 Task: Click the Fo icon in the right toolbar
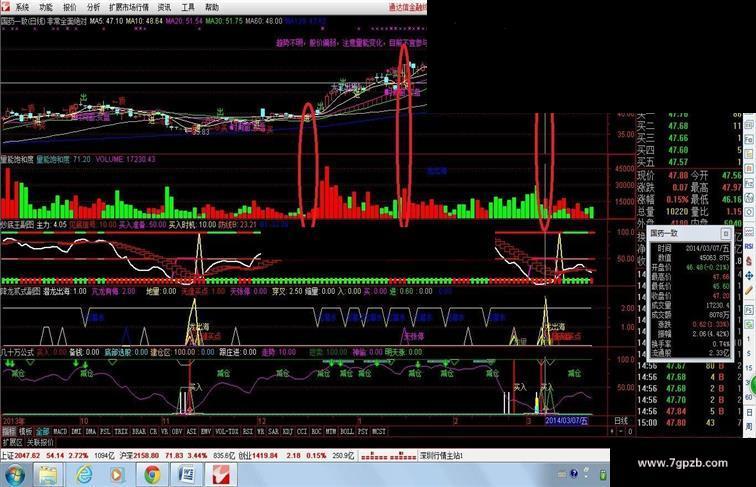pyautogui.click(x=749, y=140)
